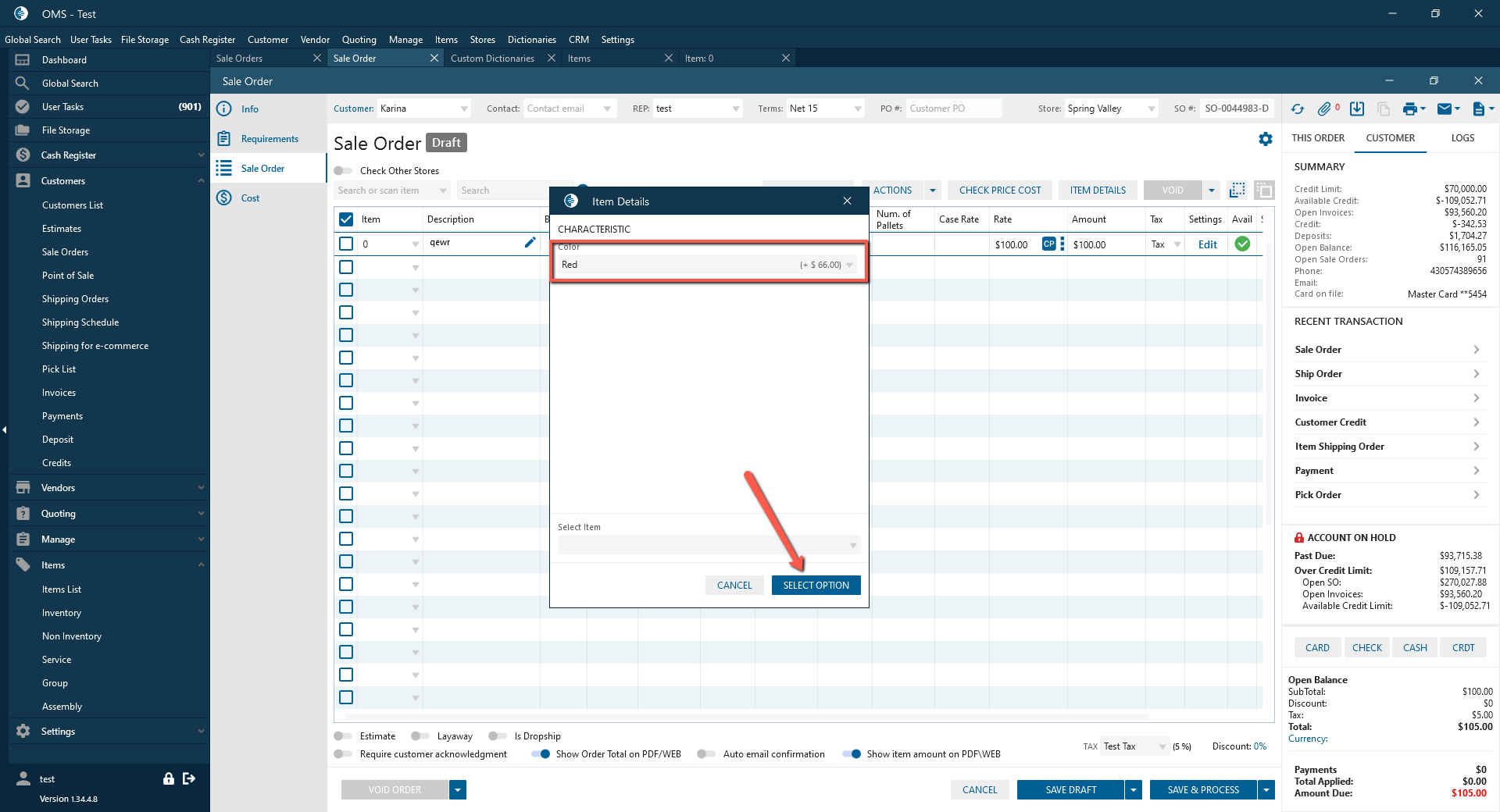Image resolution: width=1500 pixels, height=812 pixels.
Task: Click the refresh icon in the order toolbar
Action: (1298, 109)
